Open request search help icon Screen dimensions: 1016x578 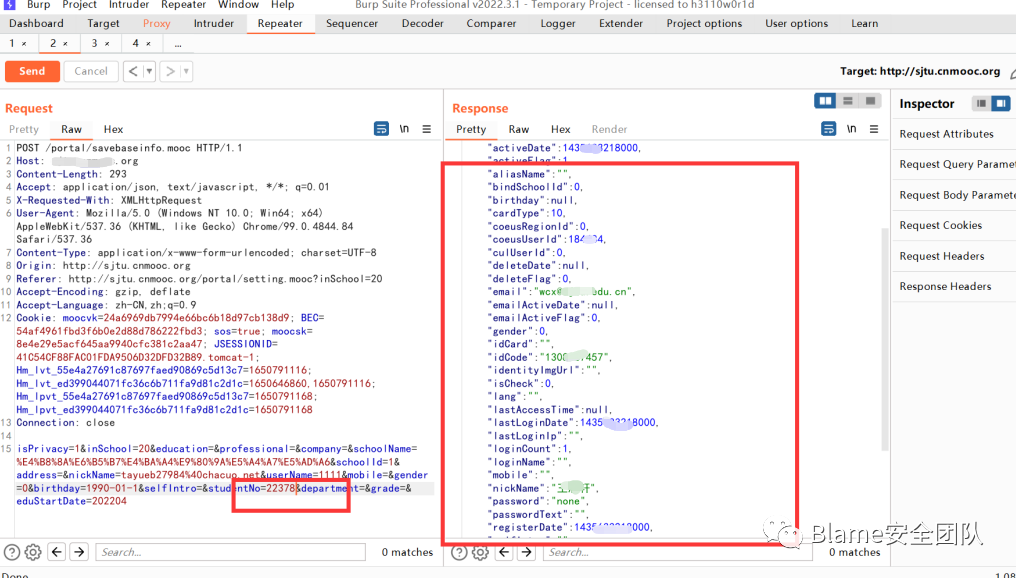click(x=12, y=552)
